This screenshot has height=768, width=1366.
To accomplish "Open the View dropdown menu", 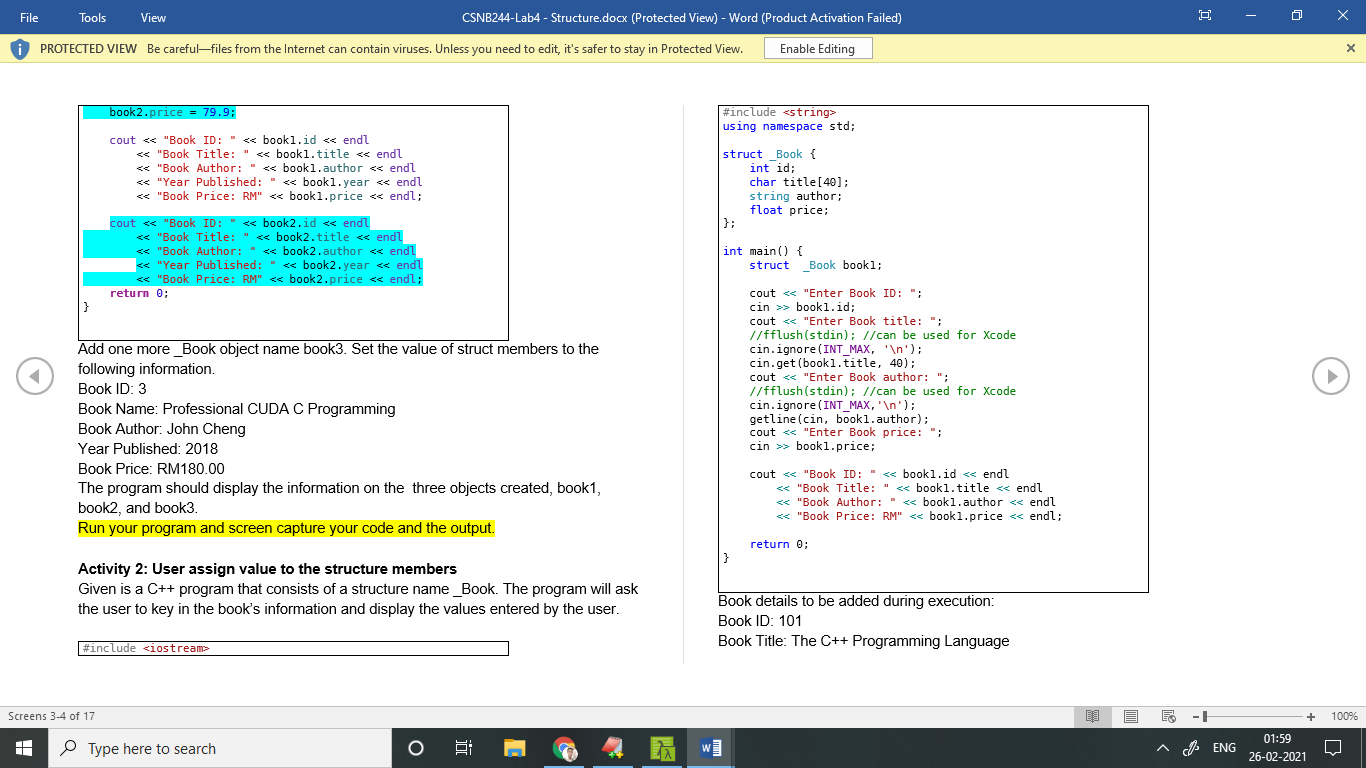I will [x=153, y=17].
